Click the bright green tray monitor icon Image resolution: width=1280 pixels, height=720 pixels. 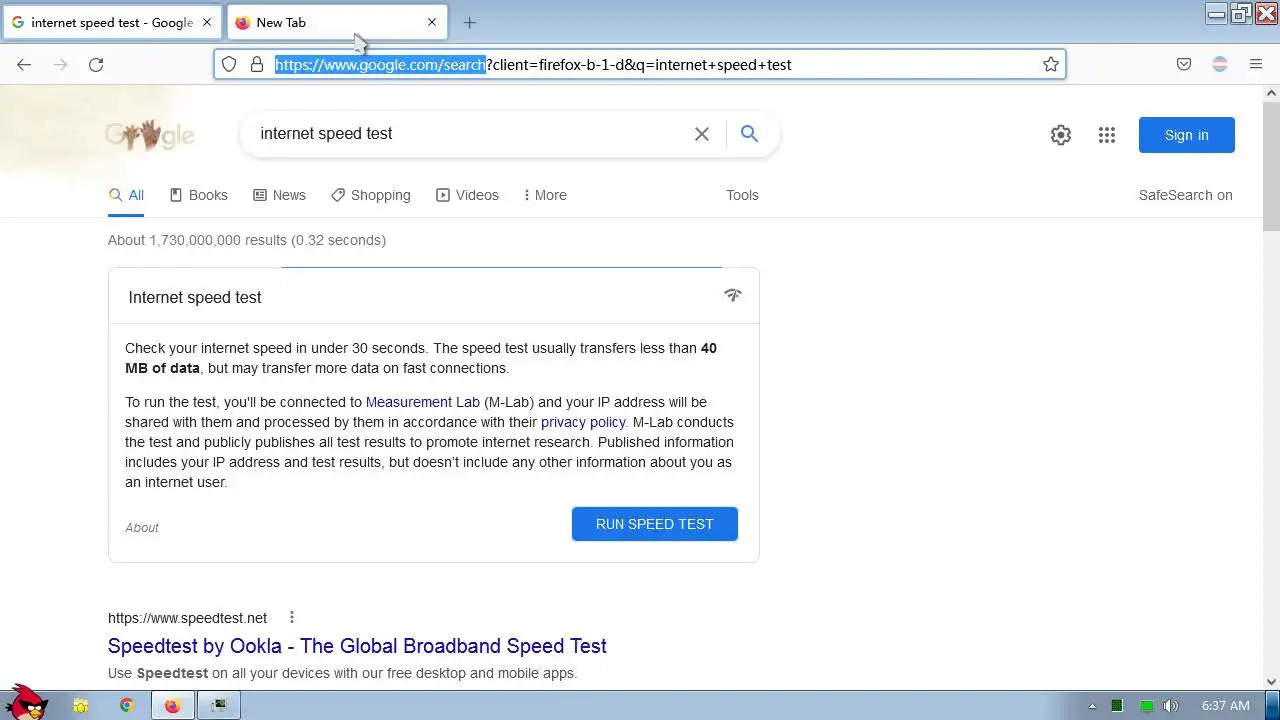[1146, 706]
